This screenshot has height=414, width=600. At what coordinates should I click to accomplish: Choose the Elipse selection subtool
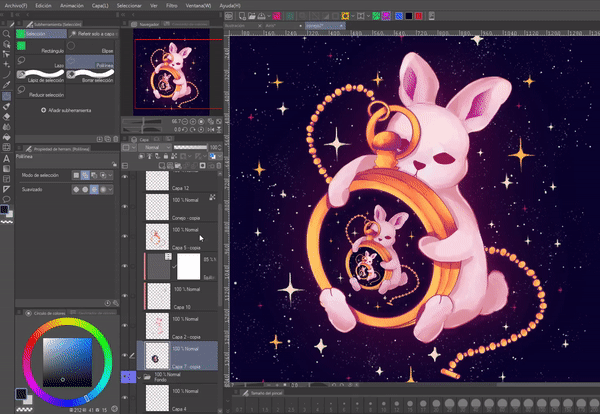coord(90,47)
